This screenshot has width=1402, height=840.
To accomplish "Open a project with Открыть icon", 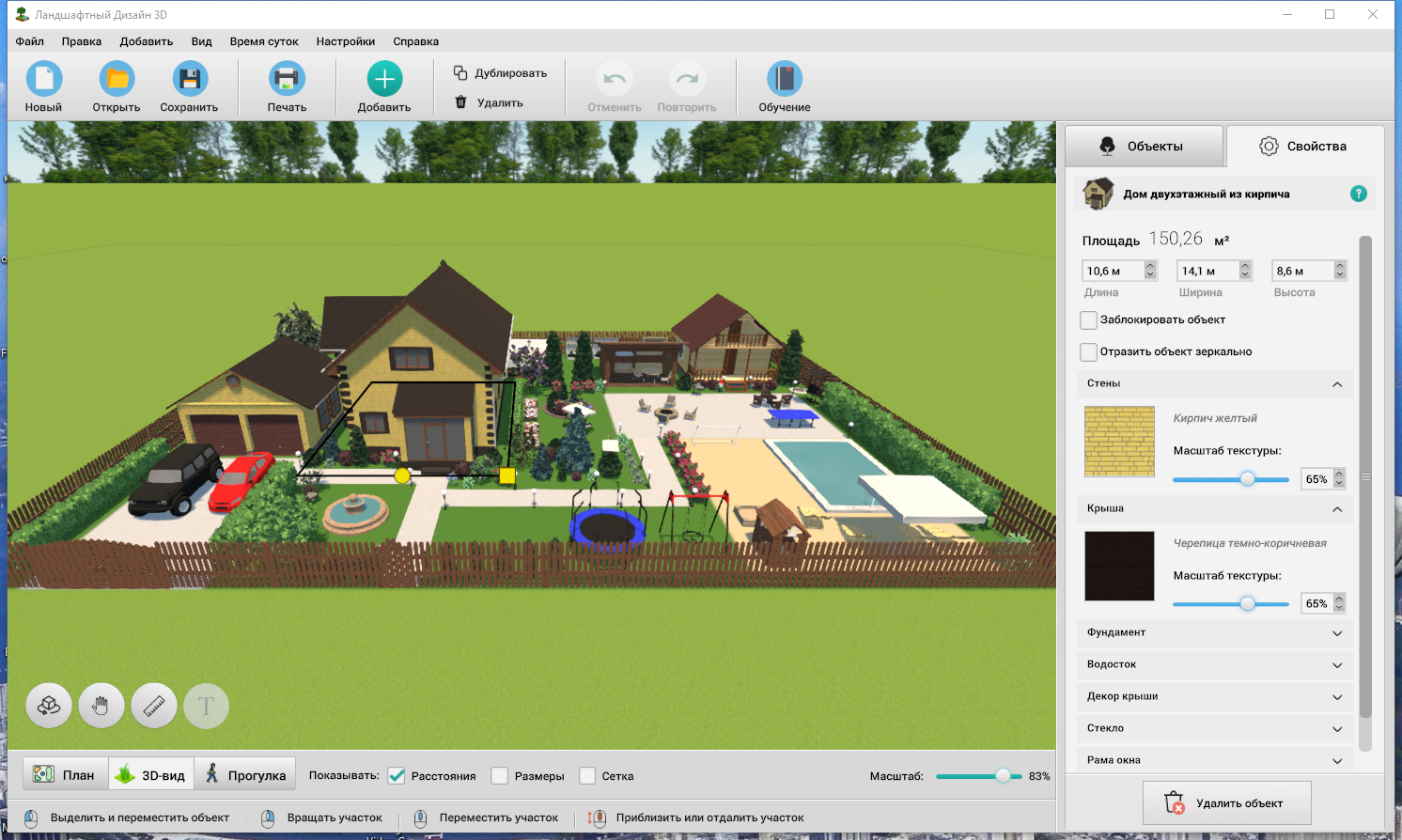I will click(117, 79).
